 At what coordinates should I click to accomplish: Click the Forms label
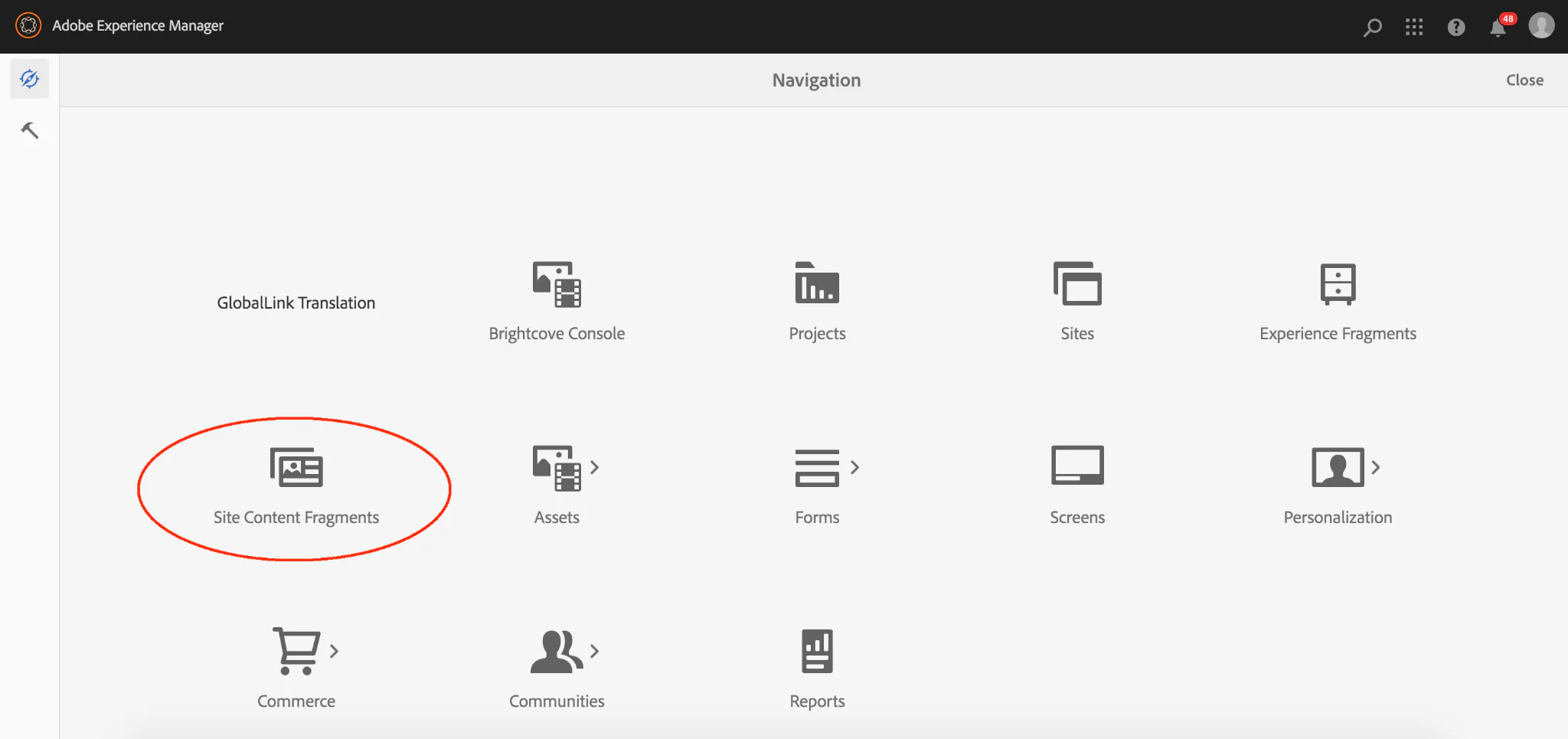(x=817, y=517)
